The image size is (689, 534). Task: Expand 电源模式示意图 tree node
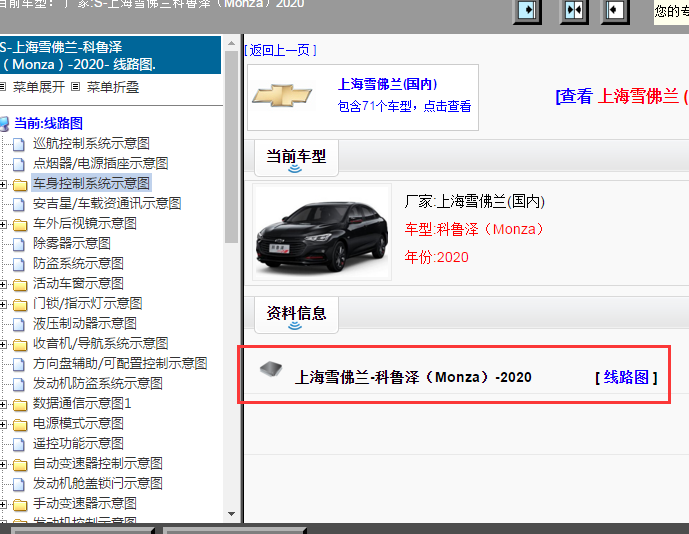pos(3,425)
